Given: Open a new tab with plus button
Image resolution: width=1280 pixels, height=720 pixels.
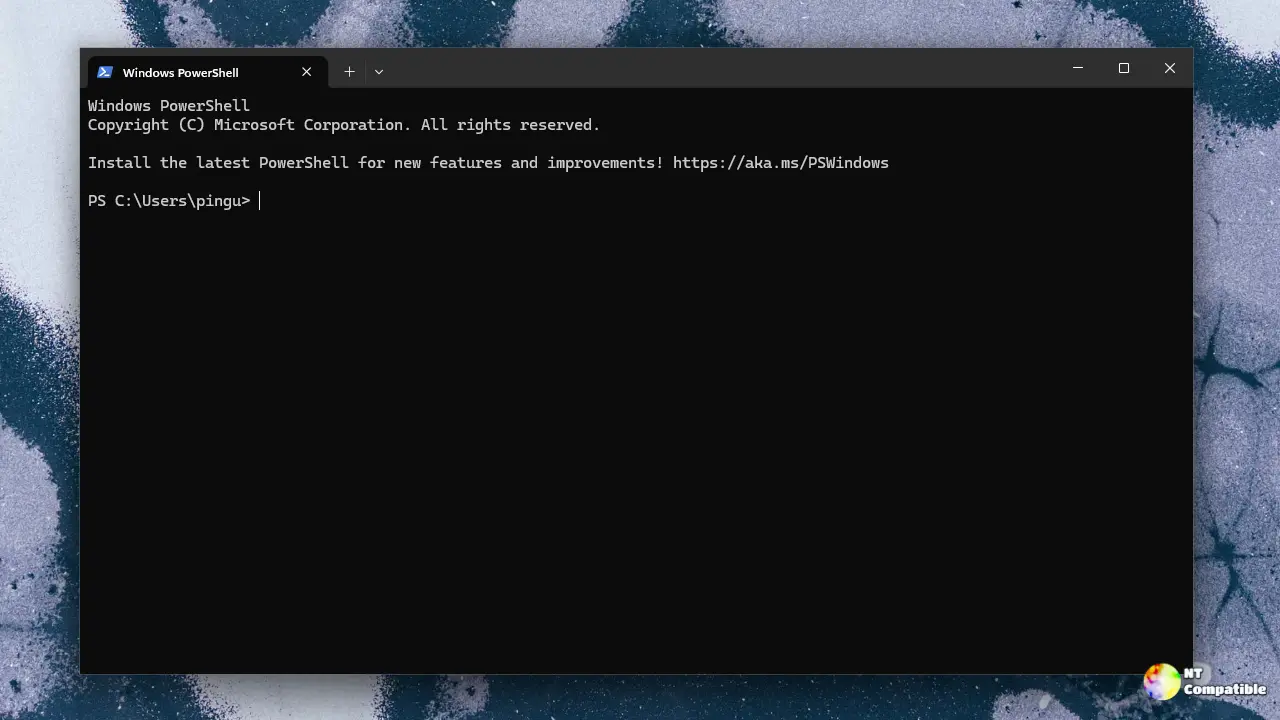Looking at the screenshot, I should point(349,72).
